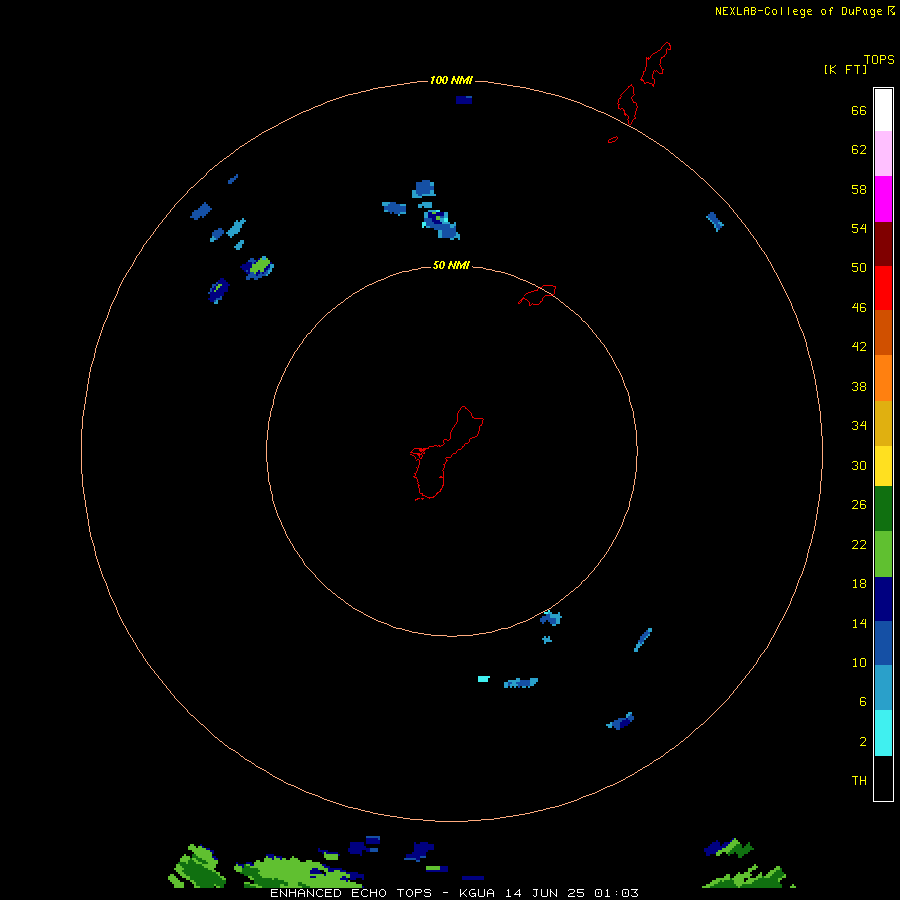Image resolution: width=900 pixels, height=900 pixels.
Task: Click the light green legend swatch
Action: (x=883, y=554)
